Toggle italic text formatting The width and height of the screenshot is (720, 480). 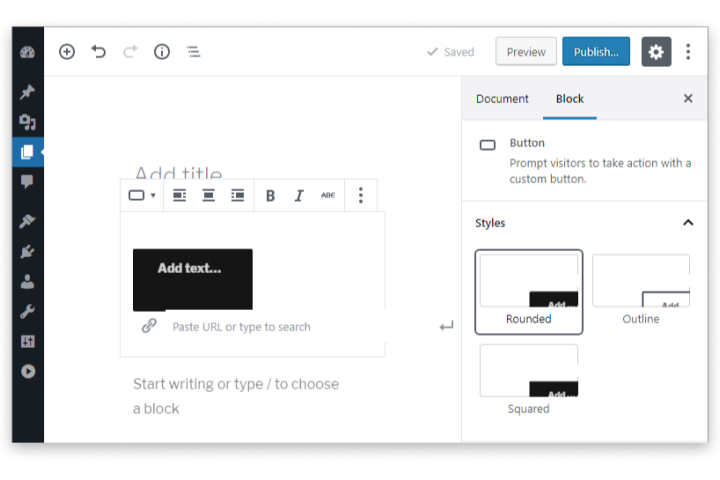tap(298, 196)
